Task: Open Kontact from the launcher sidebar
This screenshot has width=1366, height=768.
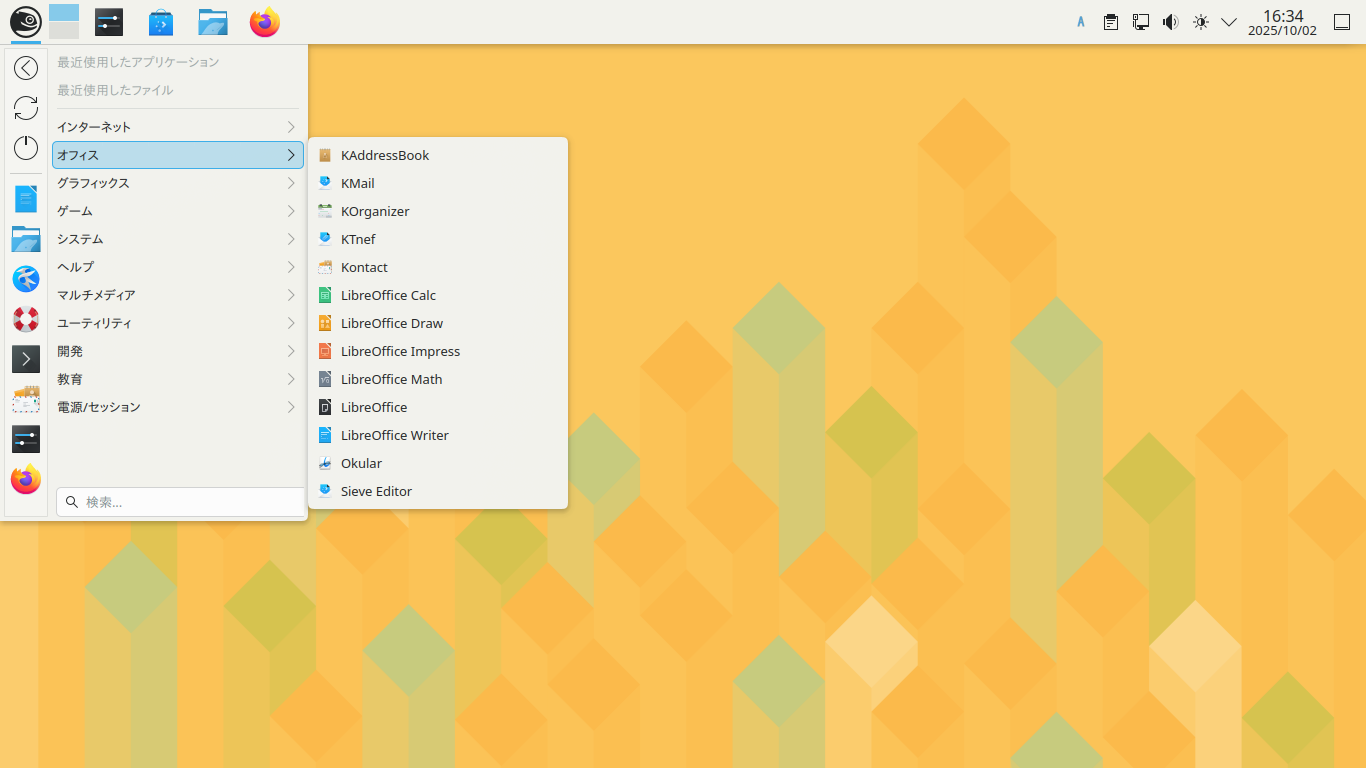Action: tap(25, 399)
